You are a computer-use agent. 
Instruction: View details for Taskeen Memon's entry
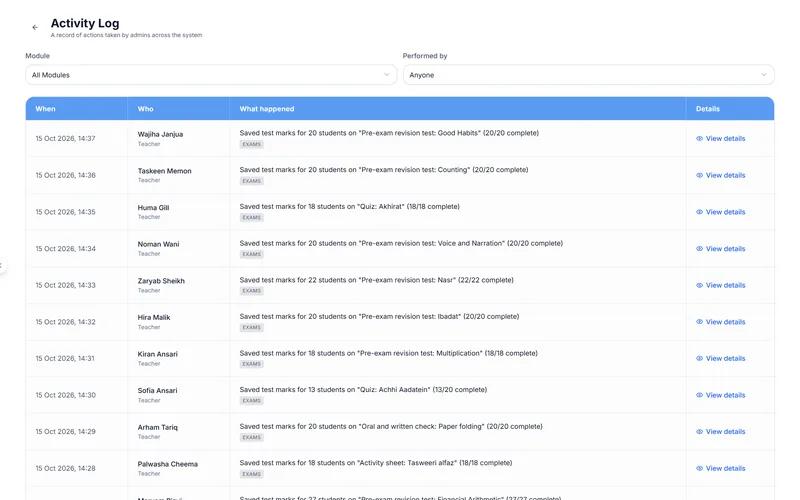point(720,175)
